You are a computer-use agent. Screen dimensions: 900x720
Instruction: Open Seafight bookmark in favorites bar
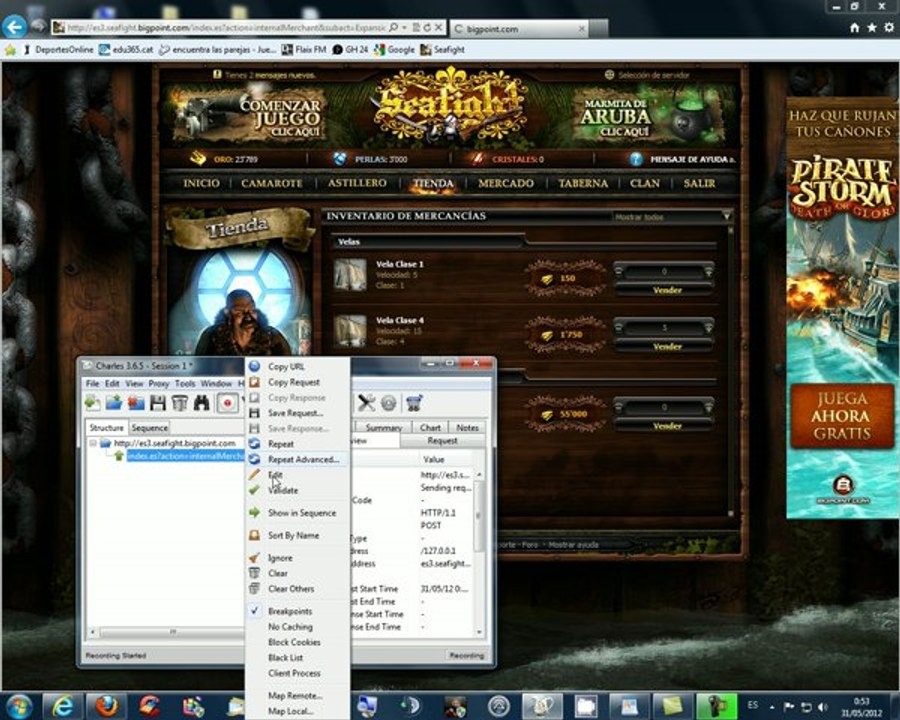[x=443, y=50]
